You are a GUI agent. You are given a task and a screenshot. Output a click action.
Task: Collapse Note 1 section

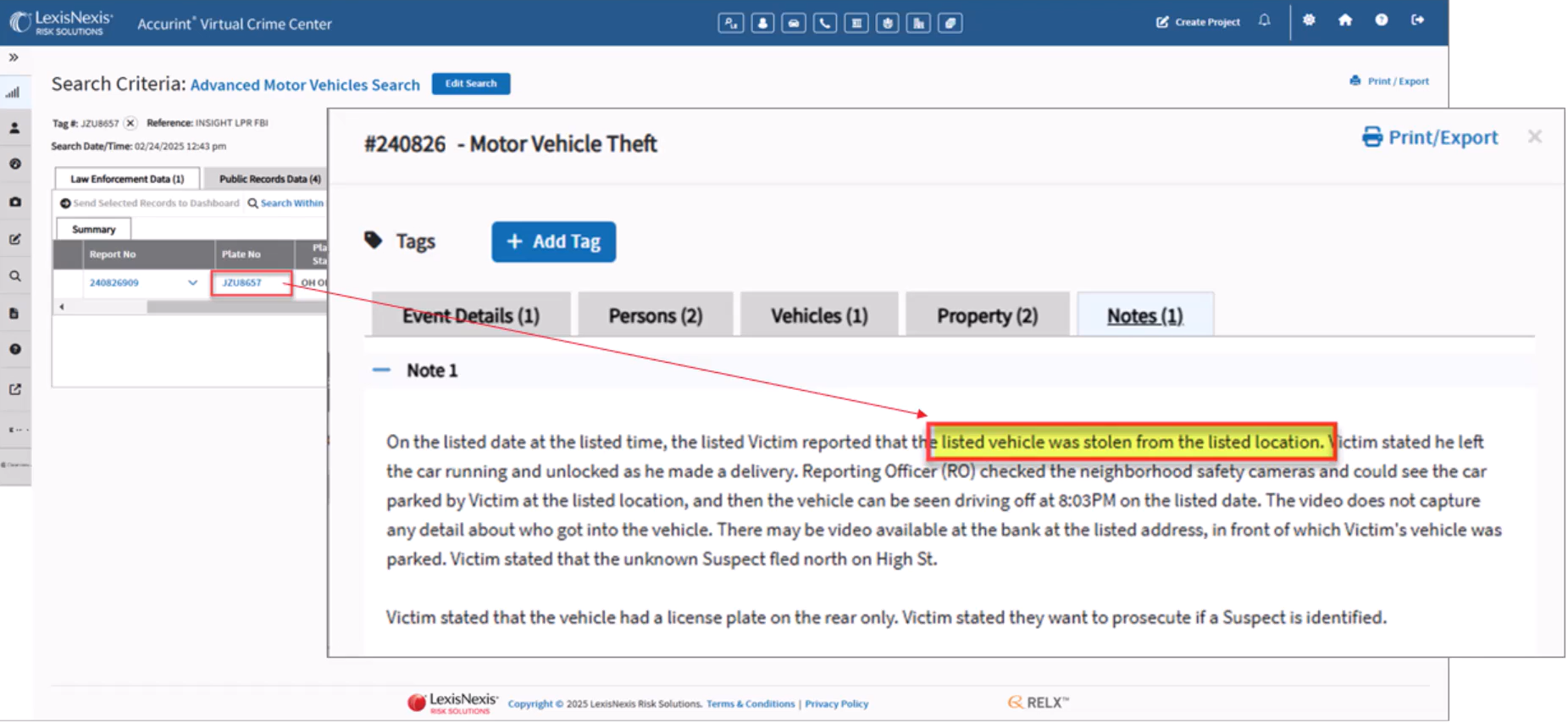[381, 370]
